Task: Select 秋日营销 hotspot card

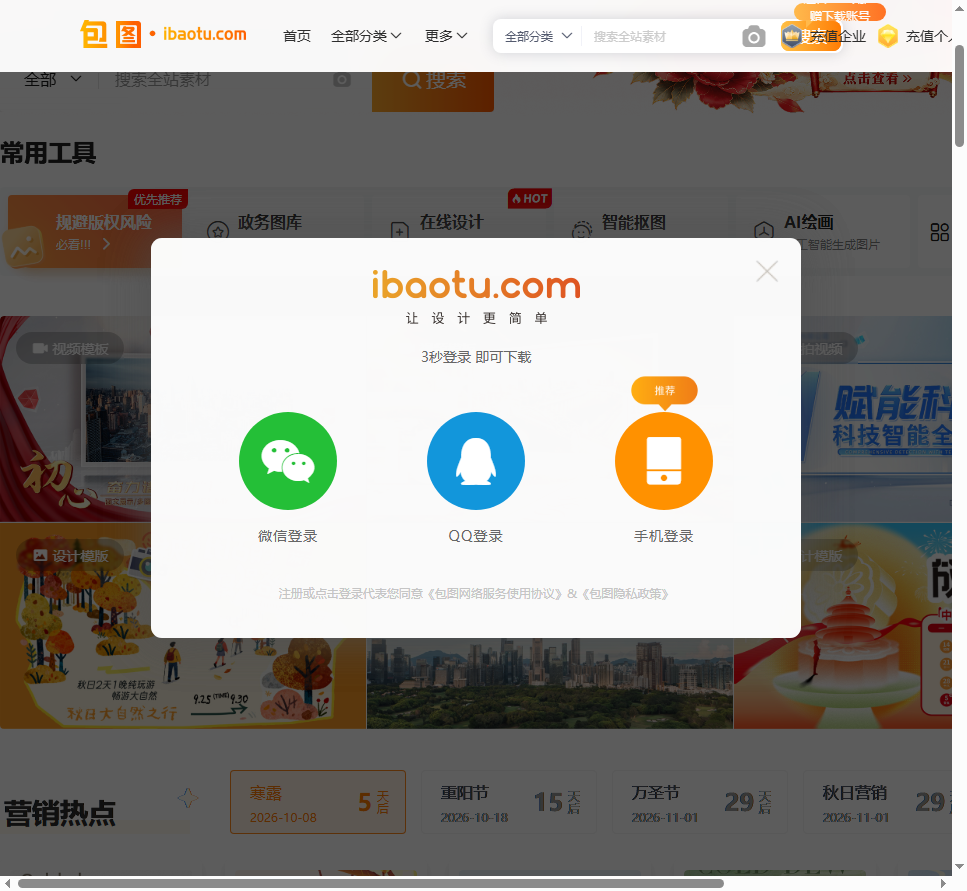Action: (877, 802)
